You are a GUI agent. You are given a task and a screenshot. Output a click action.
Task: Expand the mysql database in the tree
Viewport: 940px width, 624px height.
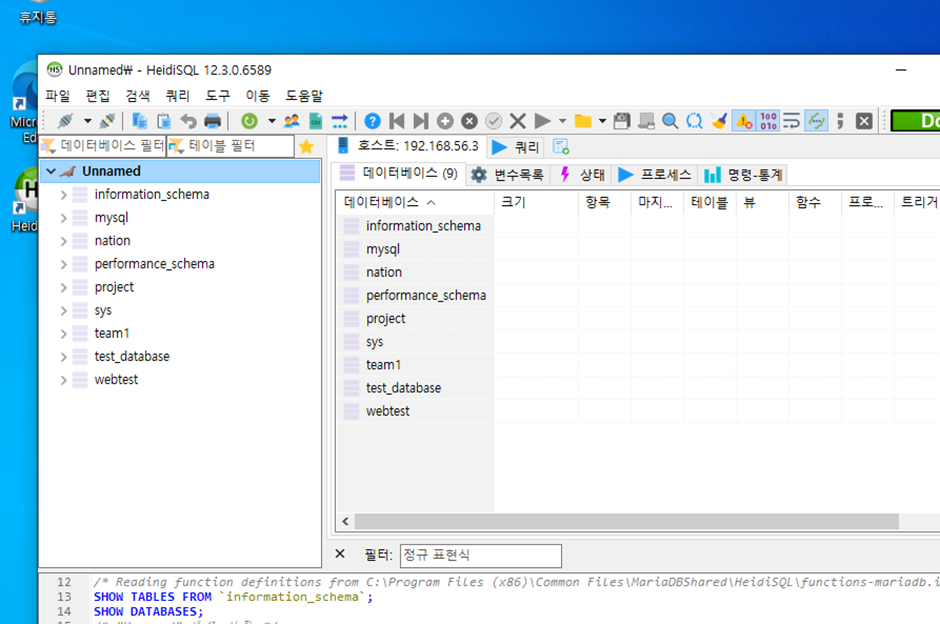(x=64, y=218)
